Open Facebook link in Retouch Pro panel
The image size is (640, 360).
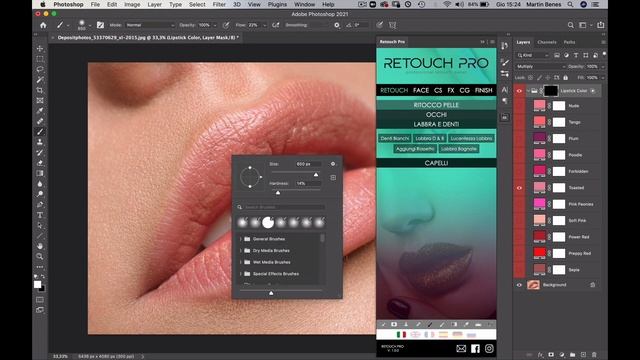click(475, 349)
